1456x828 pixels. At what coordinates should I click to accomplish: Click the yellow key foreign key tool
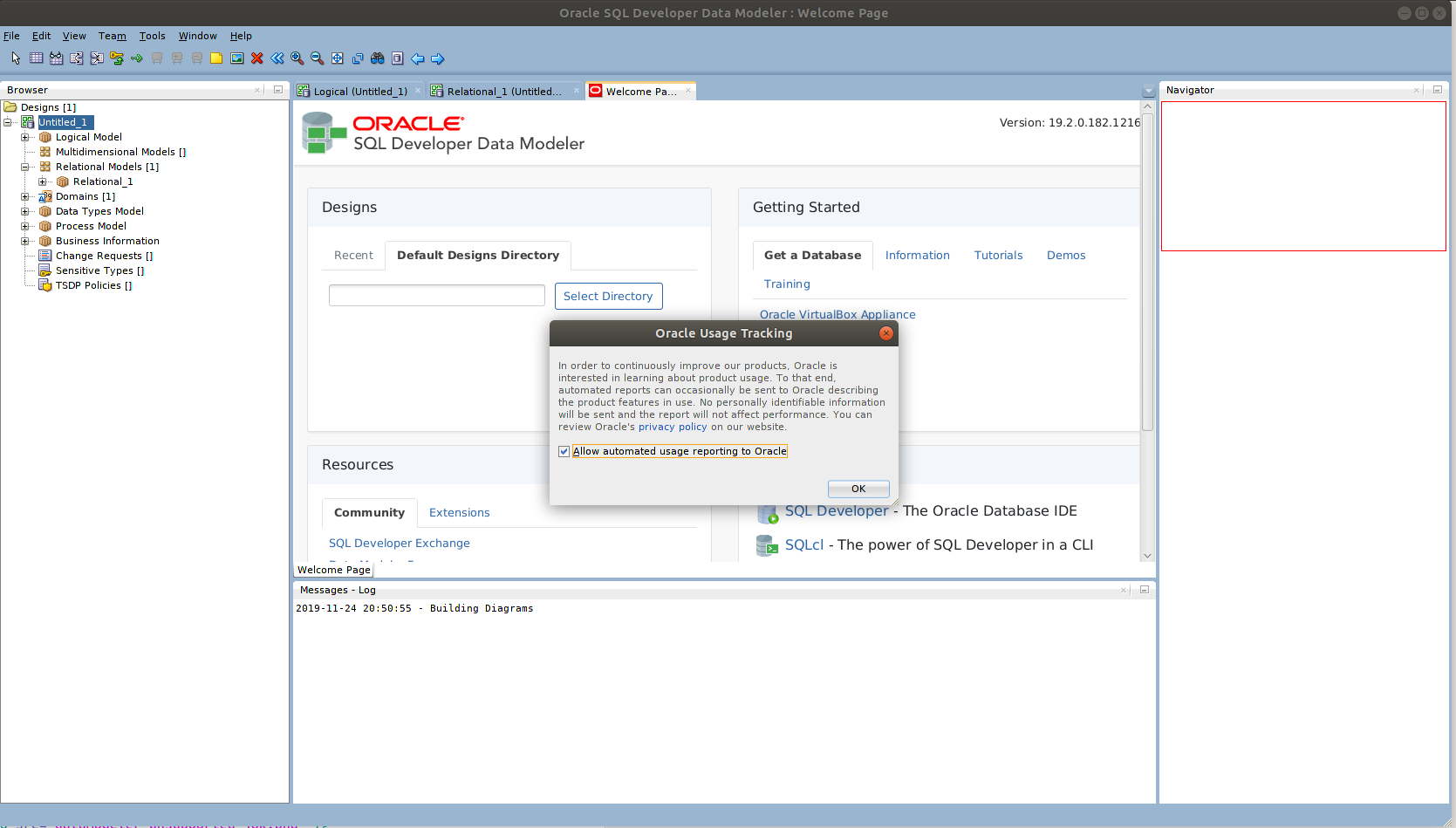(x=116, y=58)
